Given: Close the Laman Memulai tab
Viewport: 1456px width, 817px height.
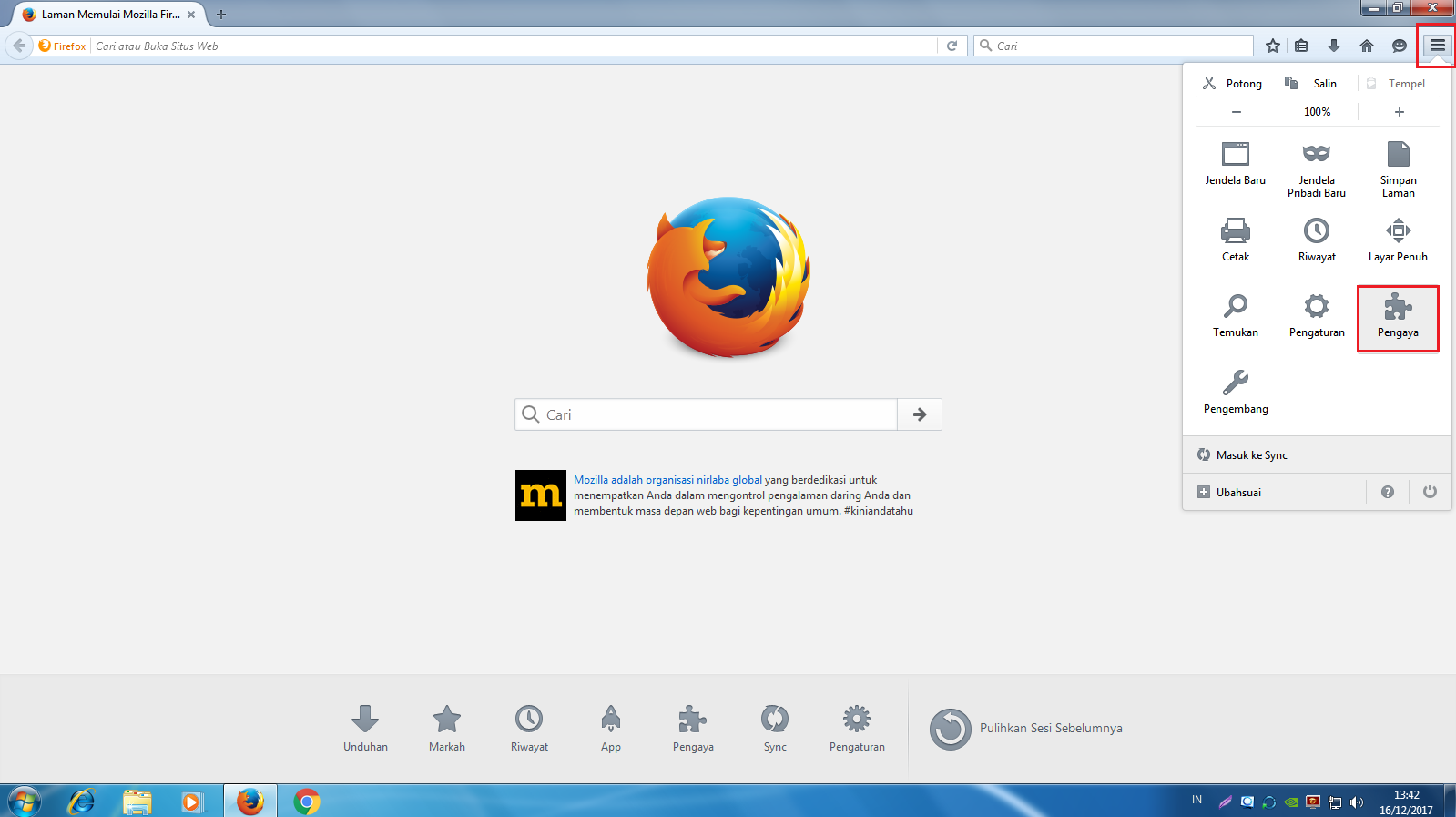Looking at the screenshot, I should [191, 15].
